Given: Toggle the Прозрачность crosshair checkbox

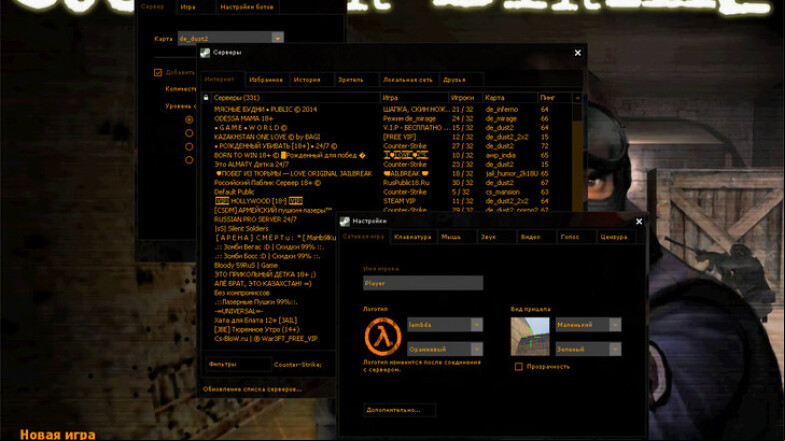Looking at the screenshot, I should pyautogui.click(x=519, y=366).
